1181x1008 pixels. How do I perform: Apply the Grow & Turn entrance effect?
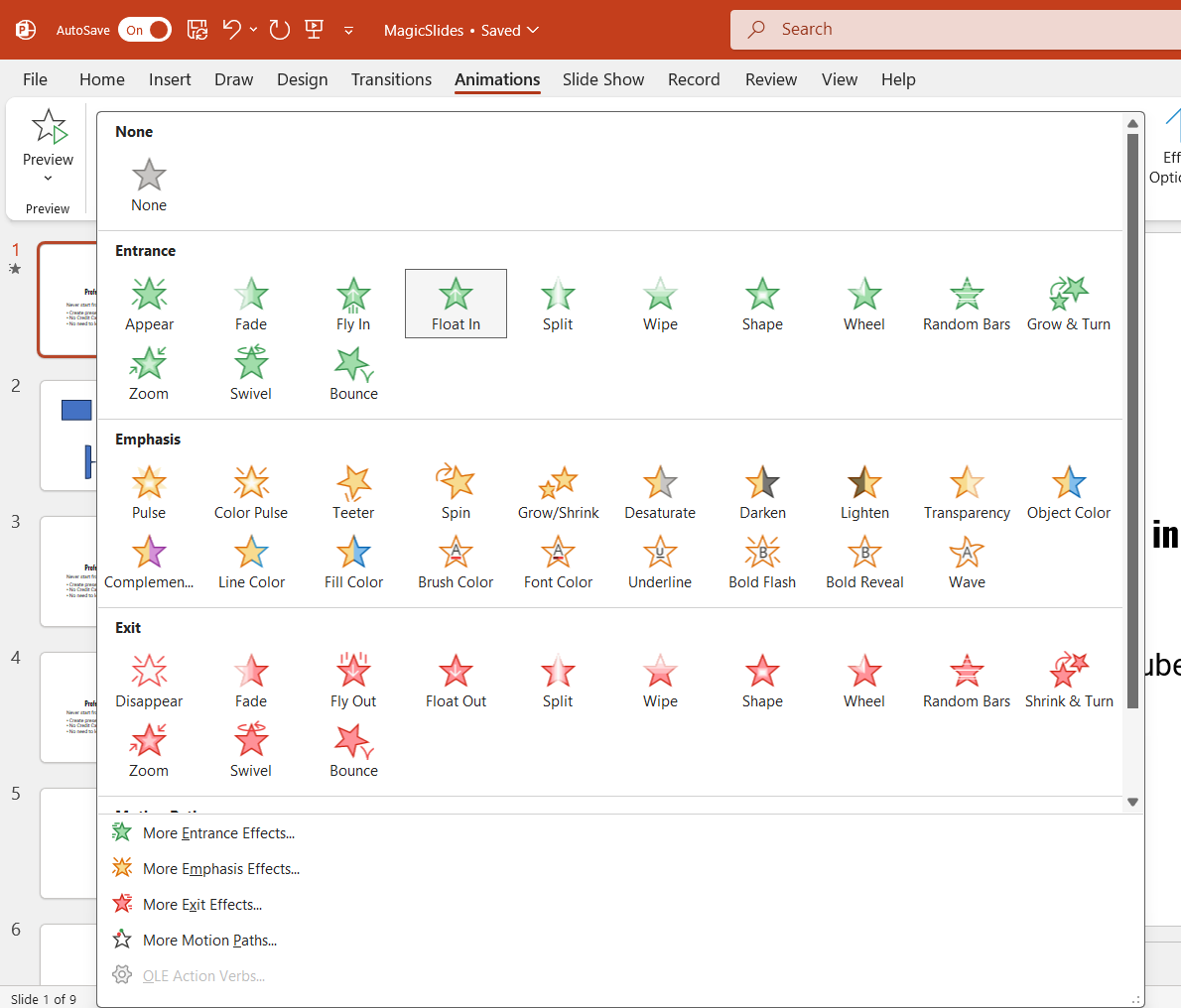(x=1068, y=305)
